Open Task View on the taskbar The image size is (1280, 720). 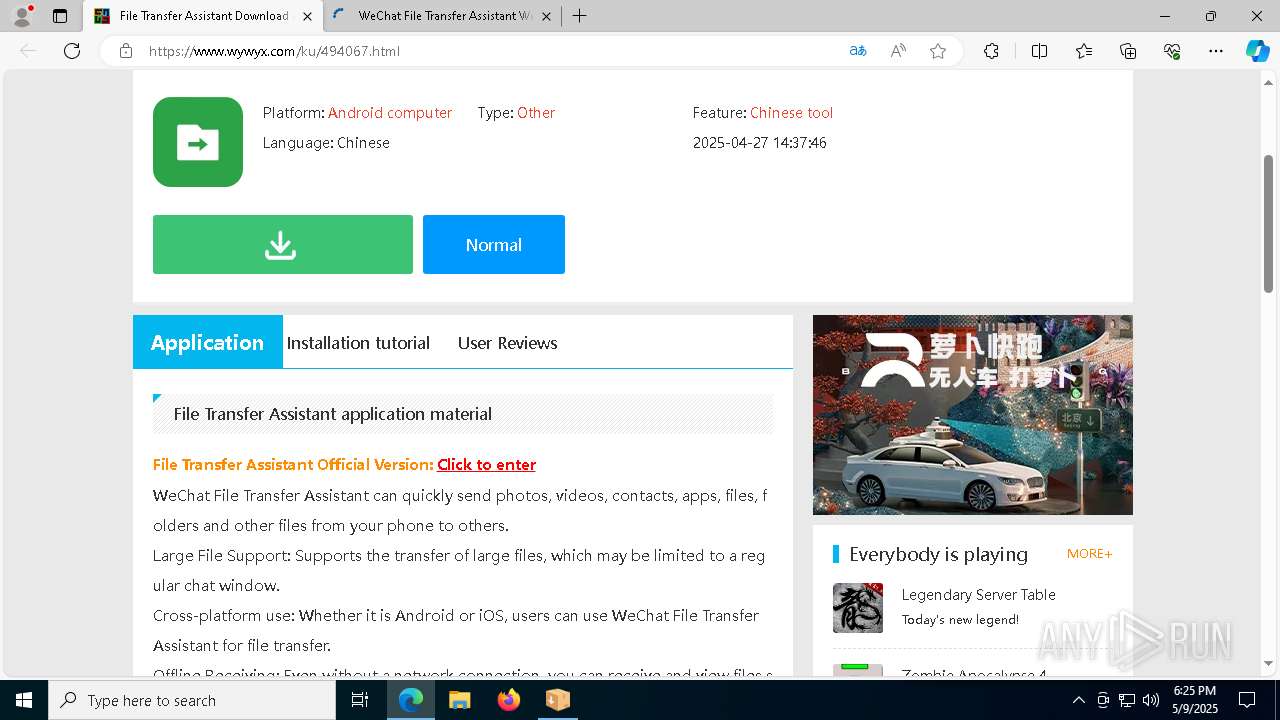click(x=361, y=700)
